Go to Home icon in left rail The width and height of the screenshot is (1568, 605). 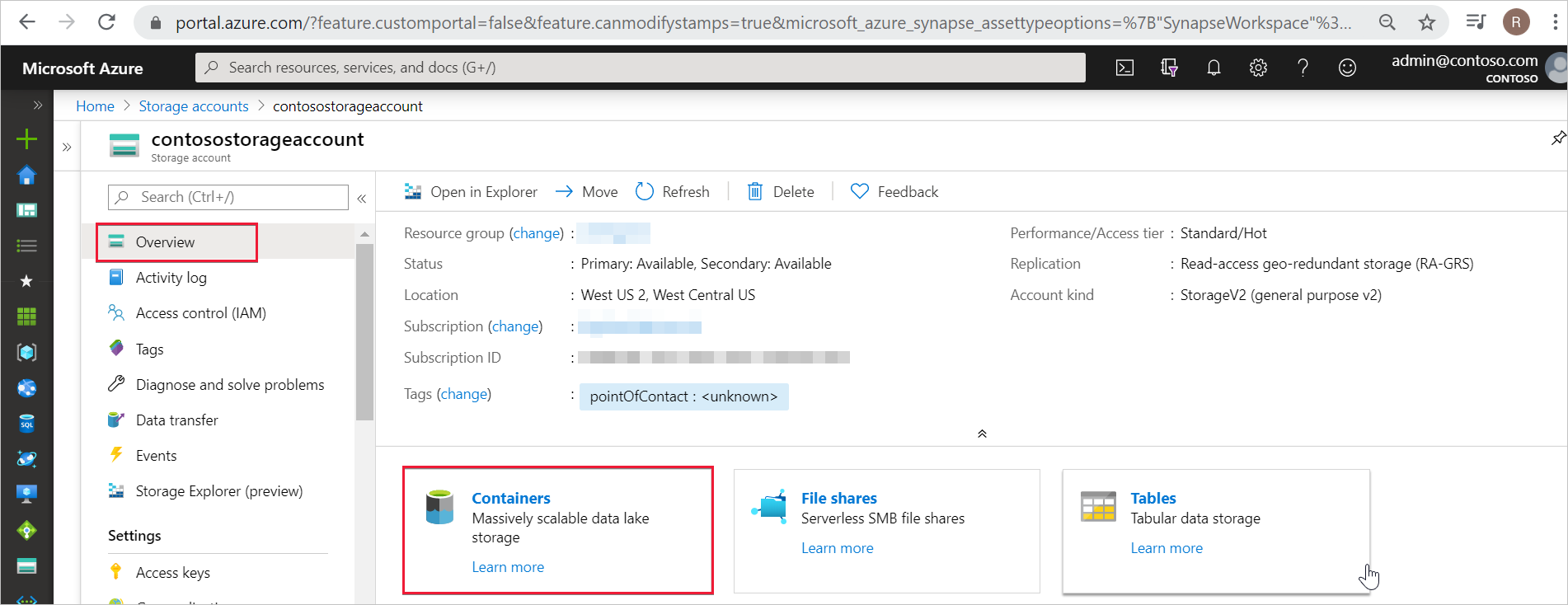coord(26,175)
